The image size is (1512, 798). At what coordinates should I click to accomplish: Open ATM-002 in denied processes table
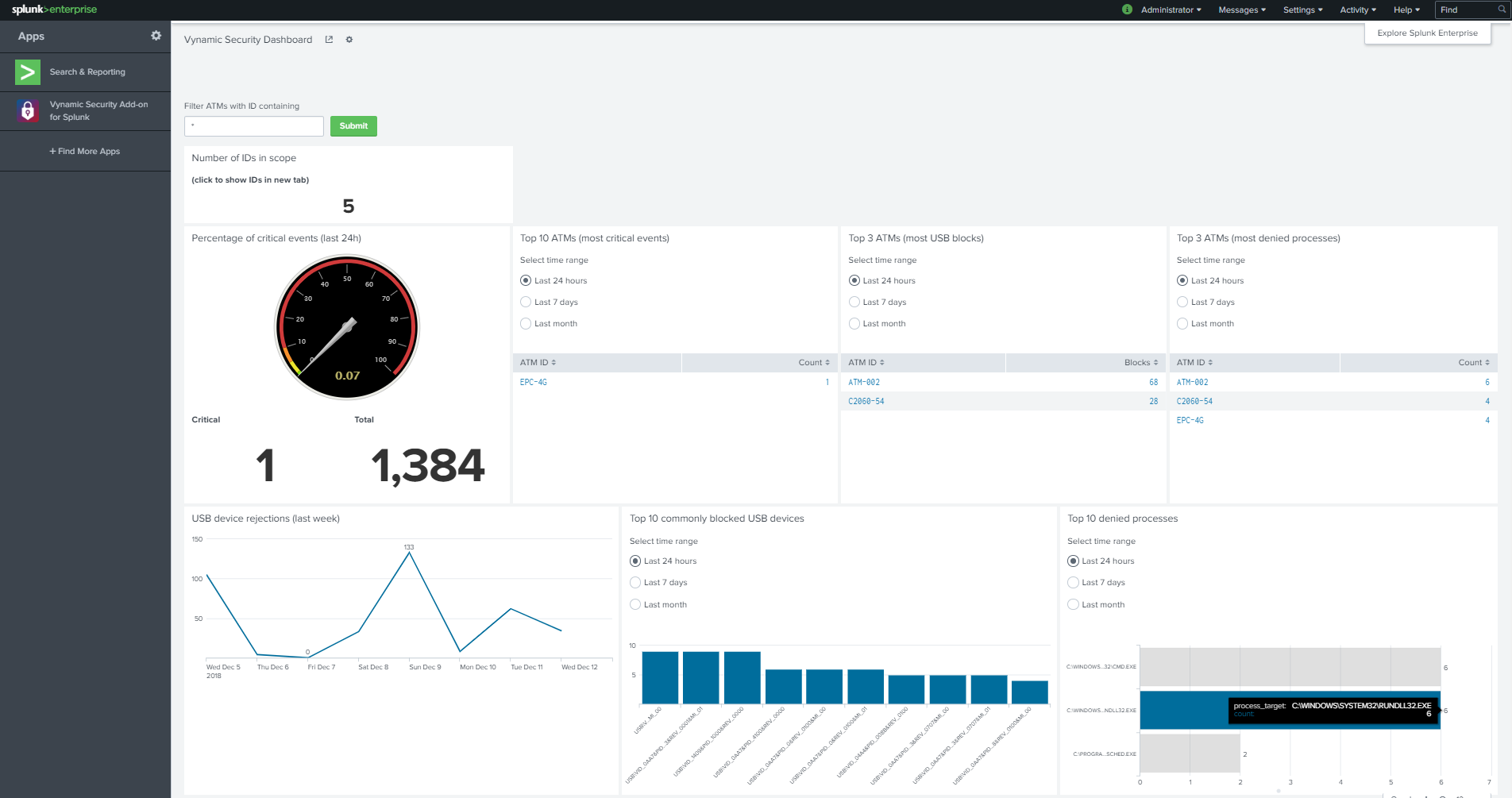point(1193,382)
